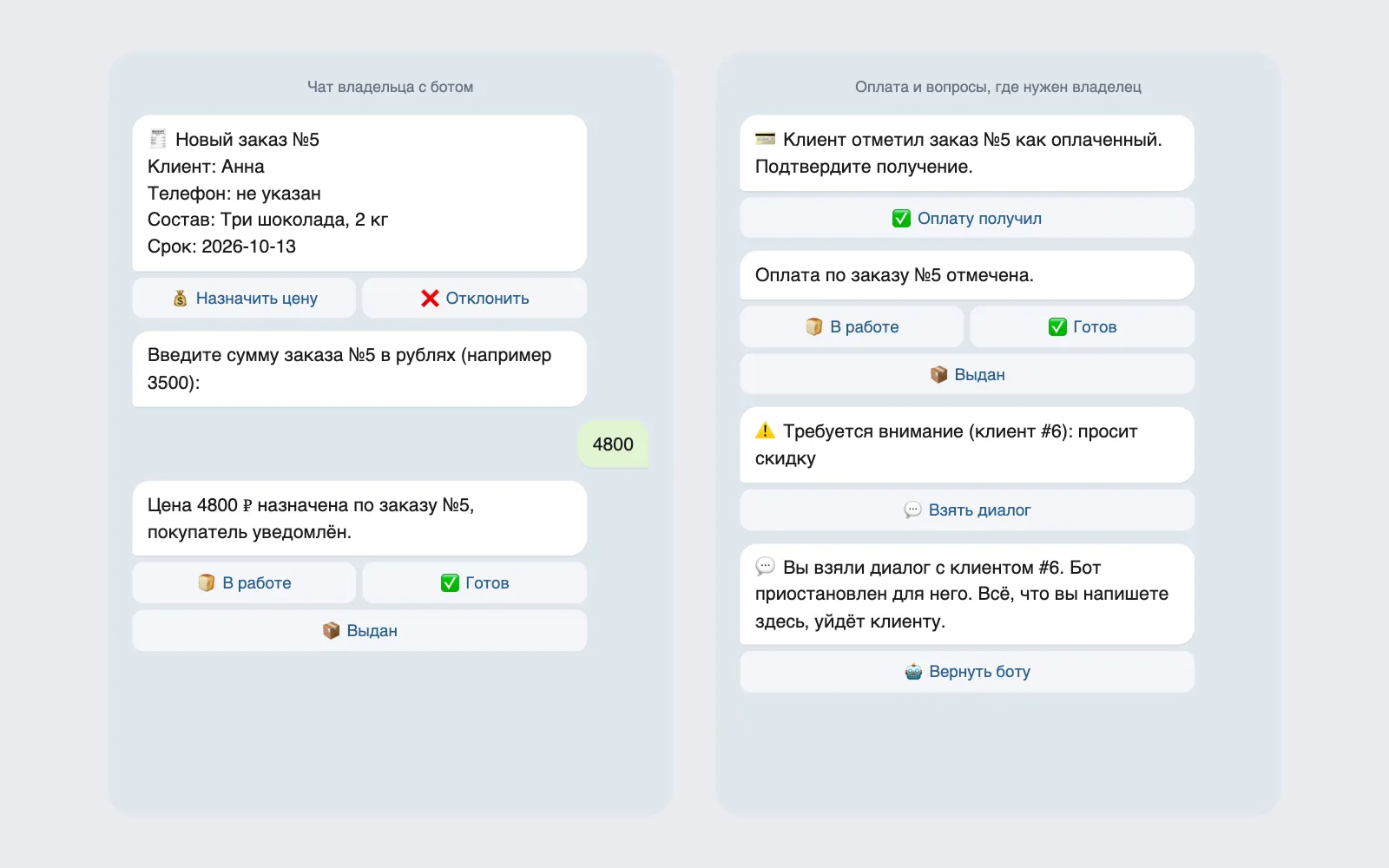Take the dialog via «Взять диалог»
Image resolution: width=1389 pixels, height=868 pixels.
pyautogui.click(x=967, y=510)
